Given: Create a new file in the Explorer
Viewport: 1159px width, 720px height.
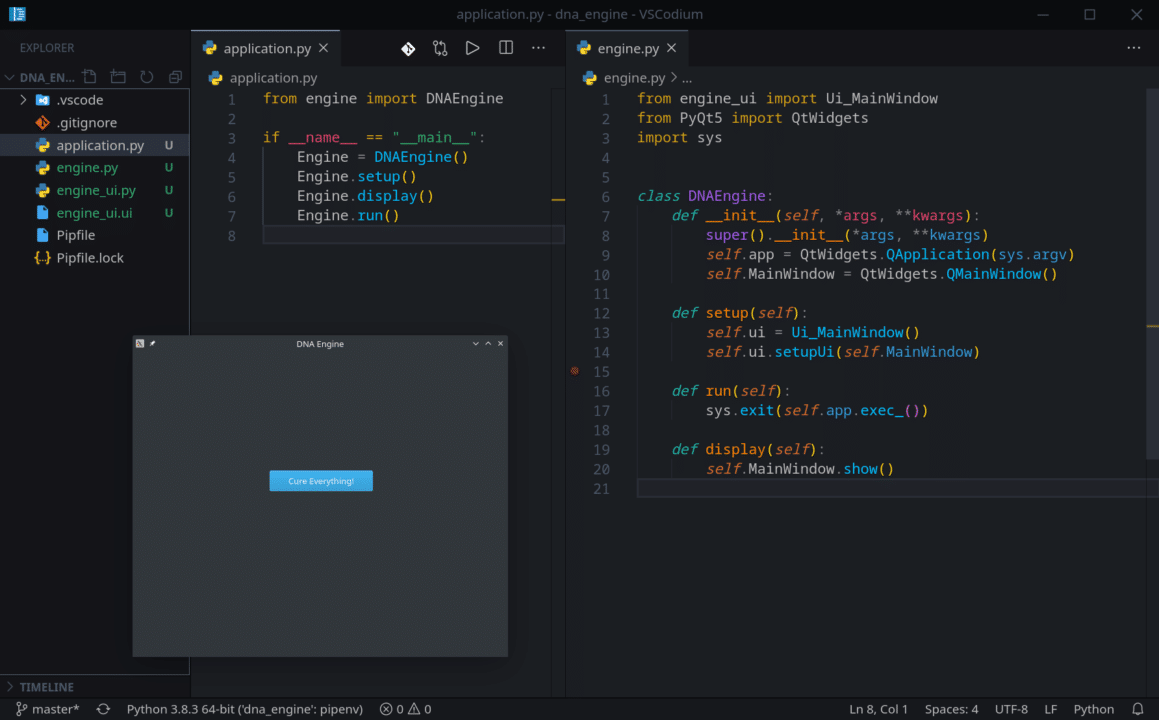Looking at the screenshot, I should 88,76.
